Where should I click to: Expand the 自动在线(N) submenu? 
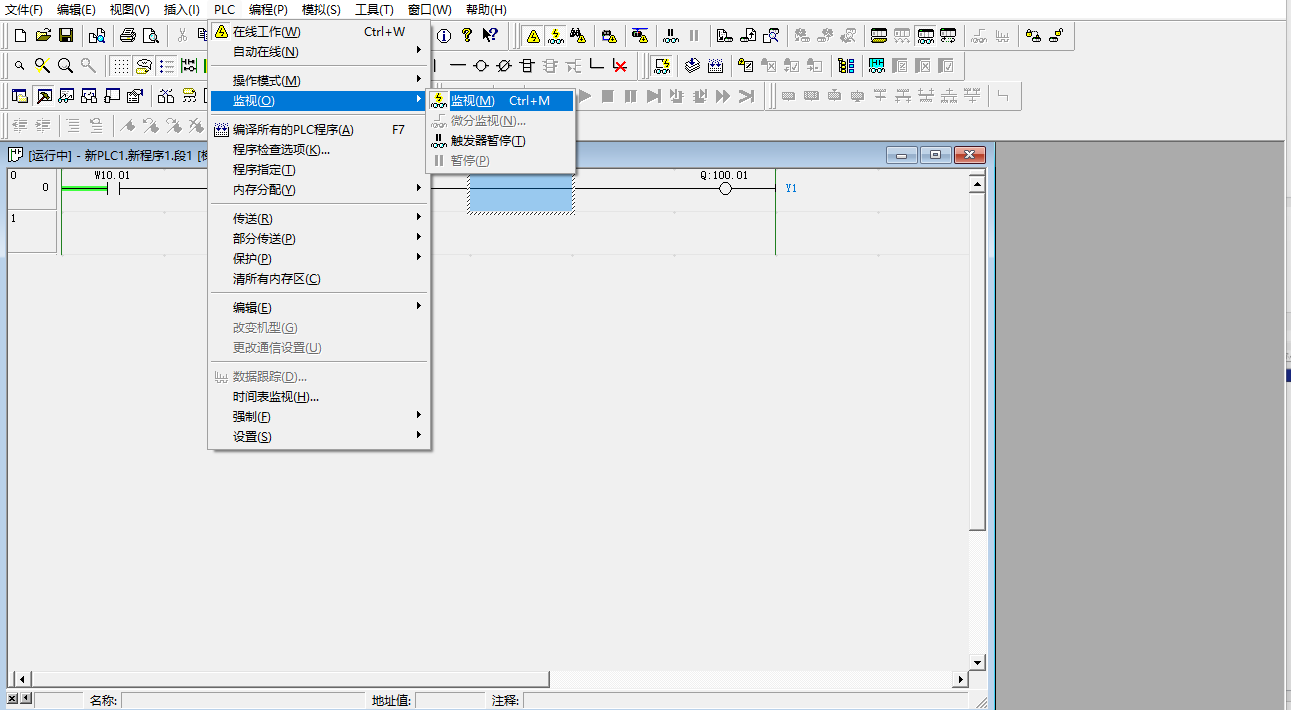click(319, 52)
